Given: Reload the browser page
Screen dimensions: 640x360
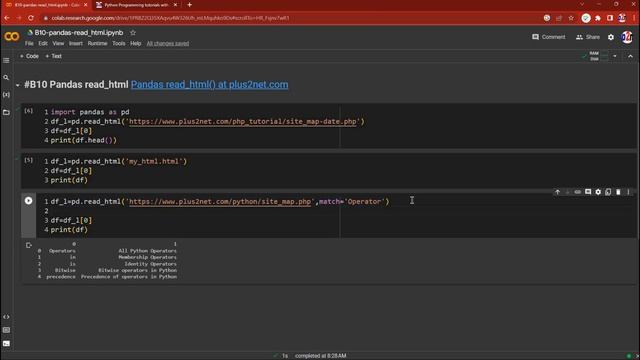Looking at the screenshot, I should pyautogui.click(x=31, y=18).
